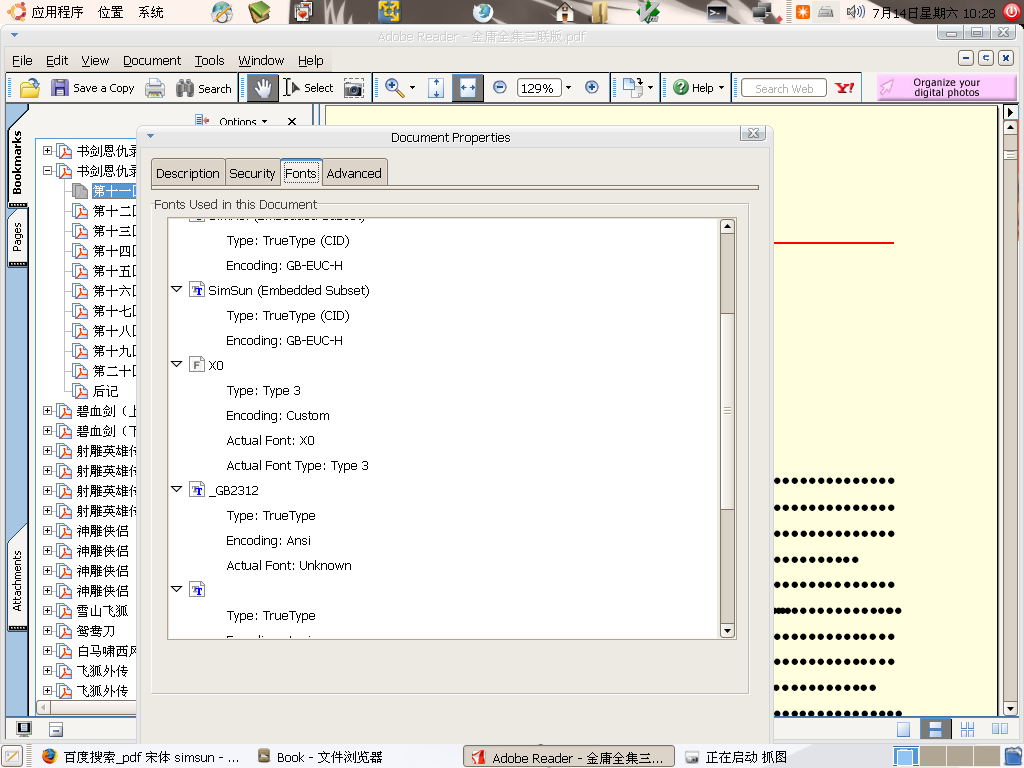Expand the 鸳鸯刀 bookmark

coord(48,631)
